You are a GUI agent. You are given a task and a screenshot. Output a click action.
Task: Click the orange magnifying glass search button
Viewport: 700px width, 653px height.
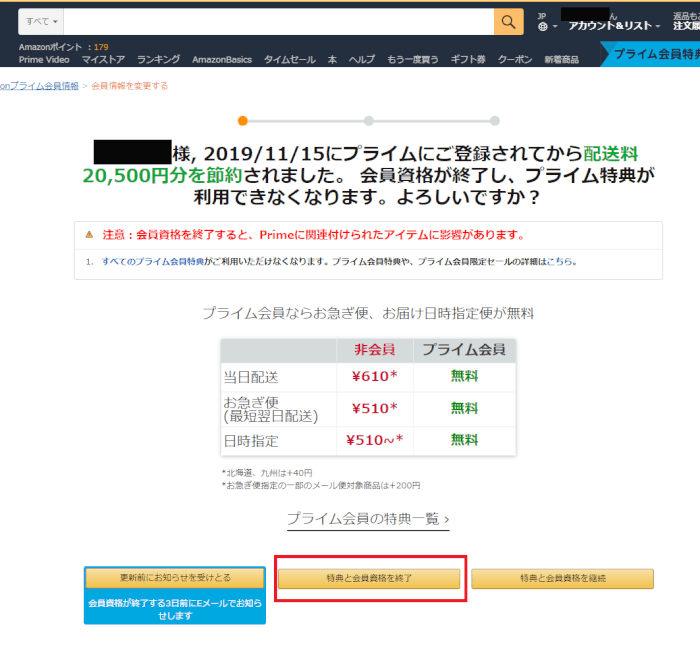click(x=508, y=21)
